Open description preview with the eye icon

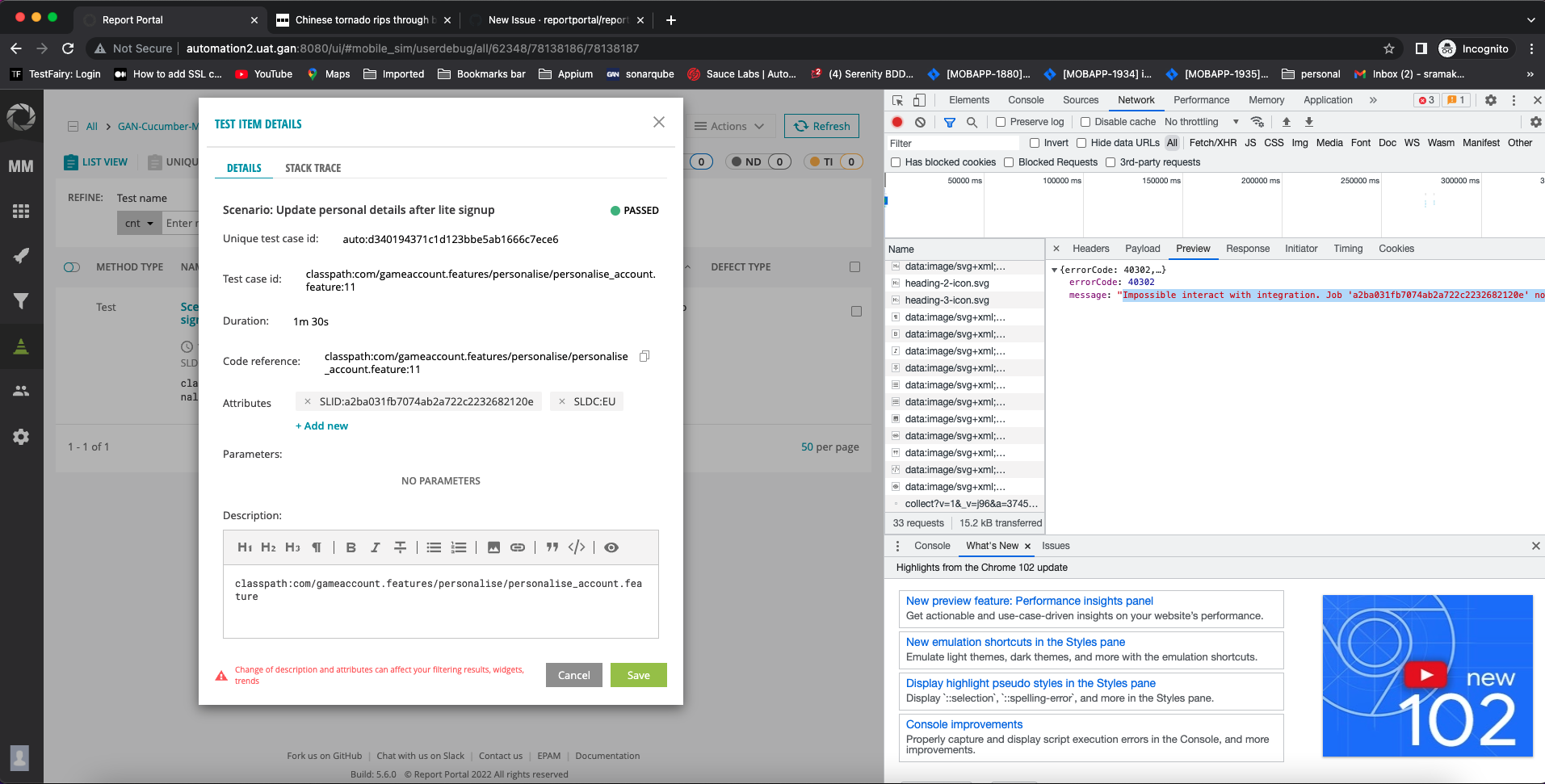click(611, 547)
